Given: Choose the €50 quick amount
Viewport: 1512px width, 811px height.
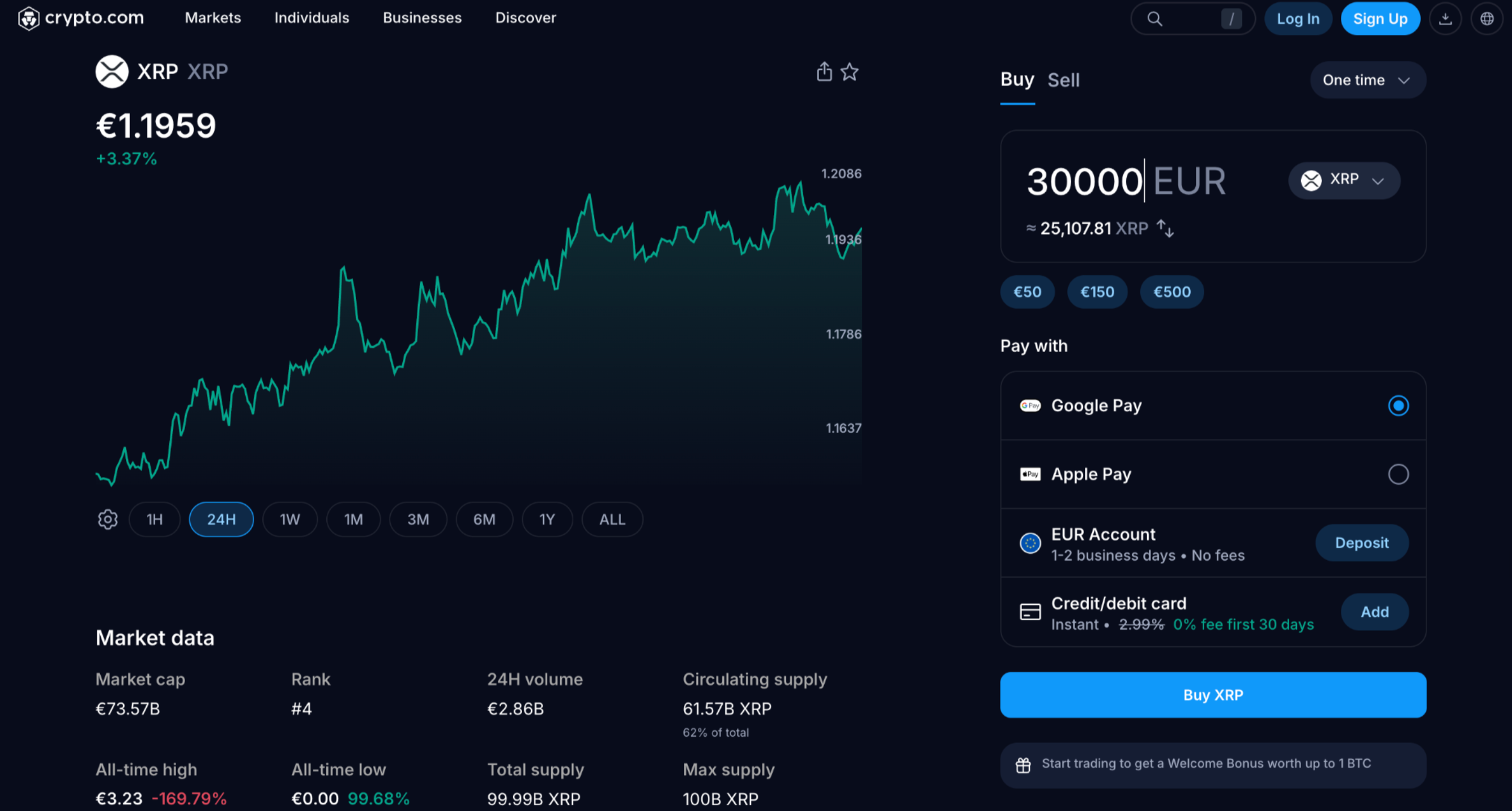Looking at the screenshot, I should point(1027,292).
